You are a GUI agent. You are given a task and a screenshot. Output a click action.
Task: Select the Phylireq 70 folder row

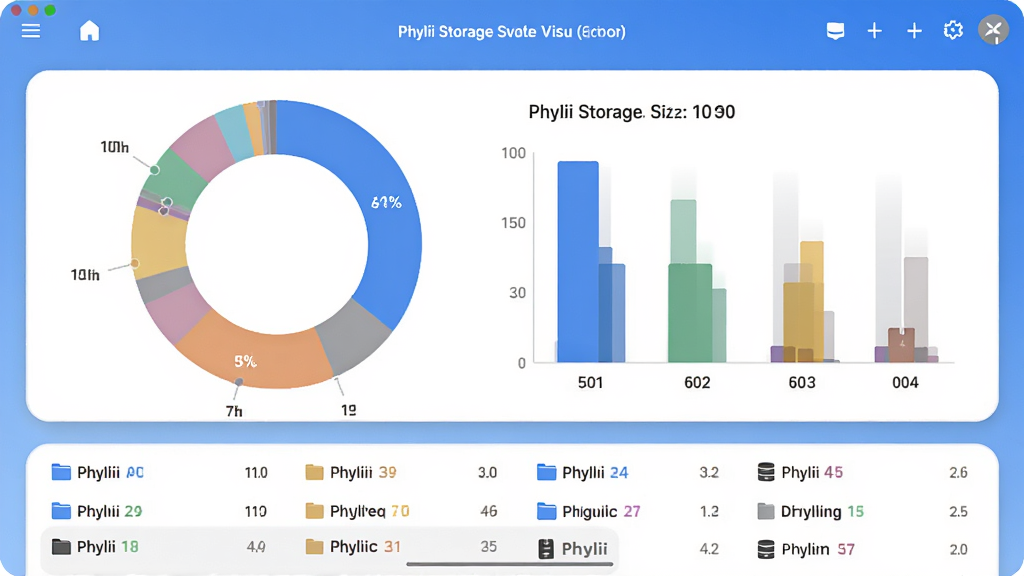click(400, 511)
